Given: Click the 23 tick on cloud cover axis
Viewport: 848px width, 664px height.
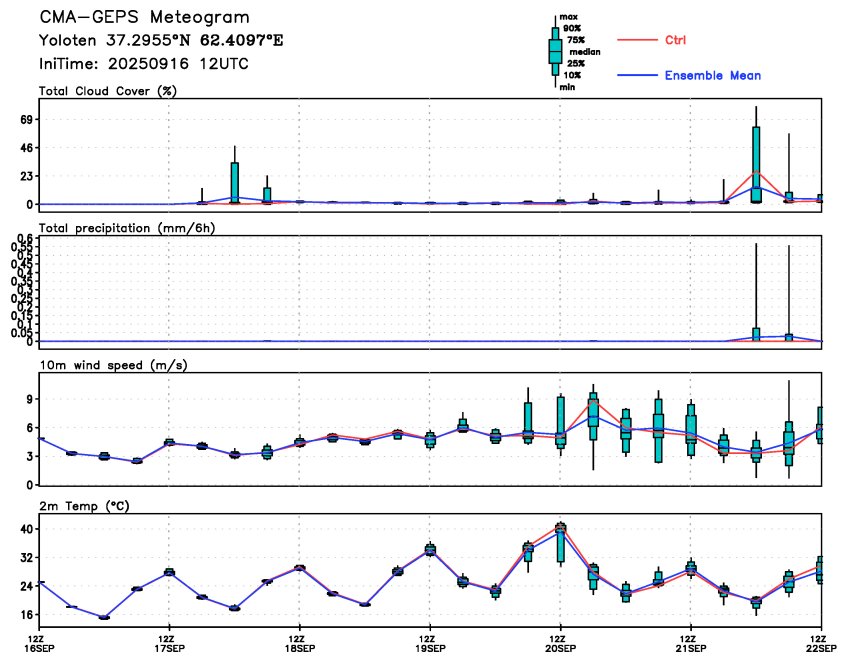Looking at the screenshot, I should point(26,176).
